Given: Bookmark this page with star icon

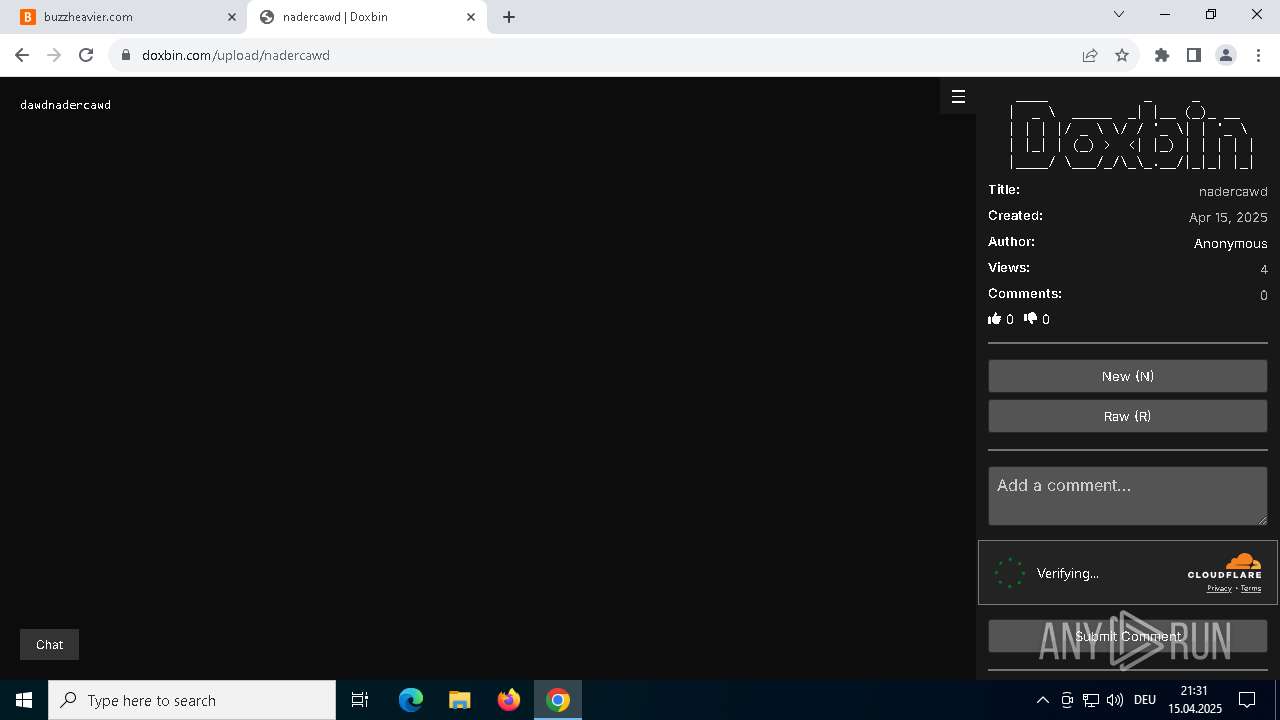Looking at the screenshot, I should [x=1122, y=55].
